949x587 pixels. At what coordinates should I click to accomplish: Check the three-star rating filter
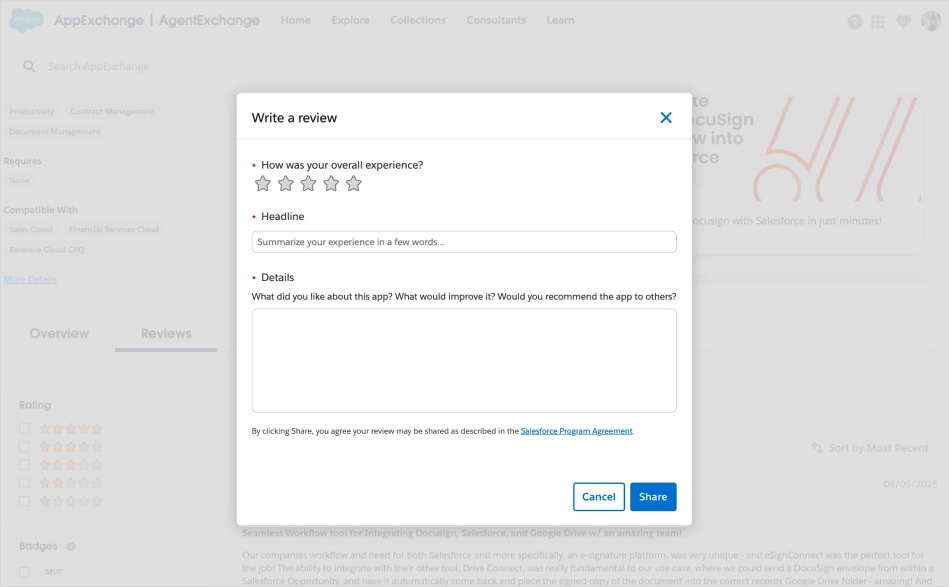(24, 465)
